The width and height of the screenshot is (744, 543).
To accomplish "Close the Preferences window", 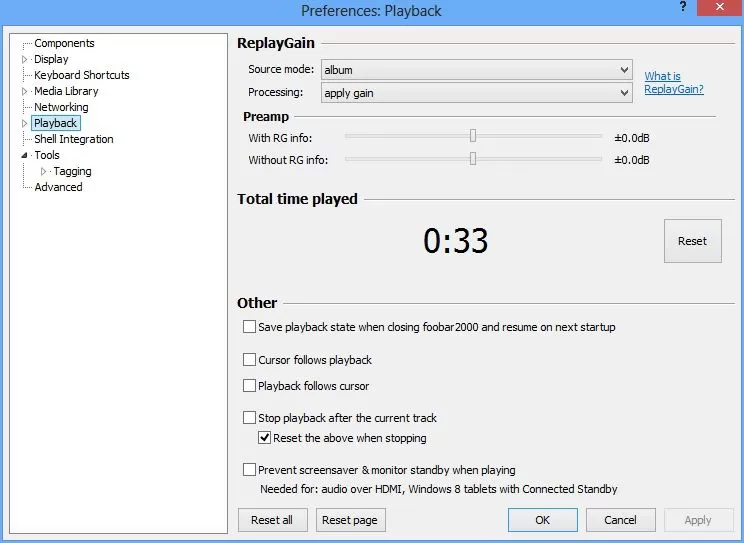I will click(x=719, y=7).
